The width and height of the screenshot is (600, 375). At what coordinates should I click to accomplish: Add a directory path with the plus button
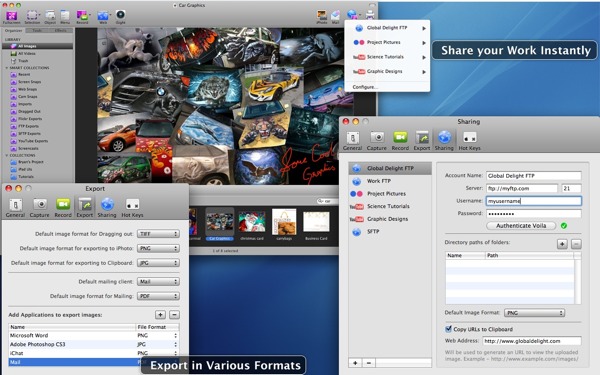pos(562,244)
